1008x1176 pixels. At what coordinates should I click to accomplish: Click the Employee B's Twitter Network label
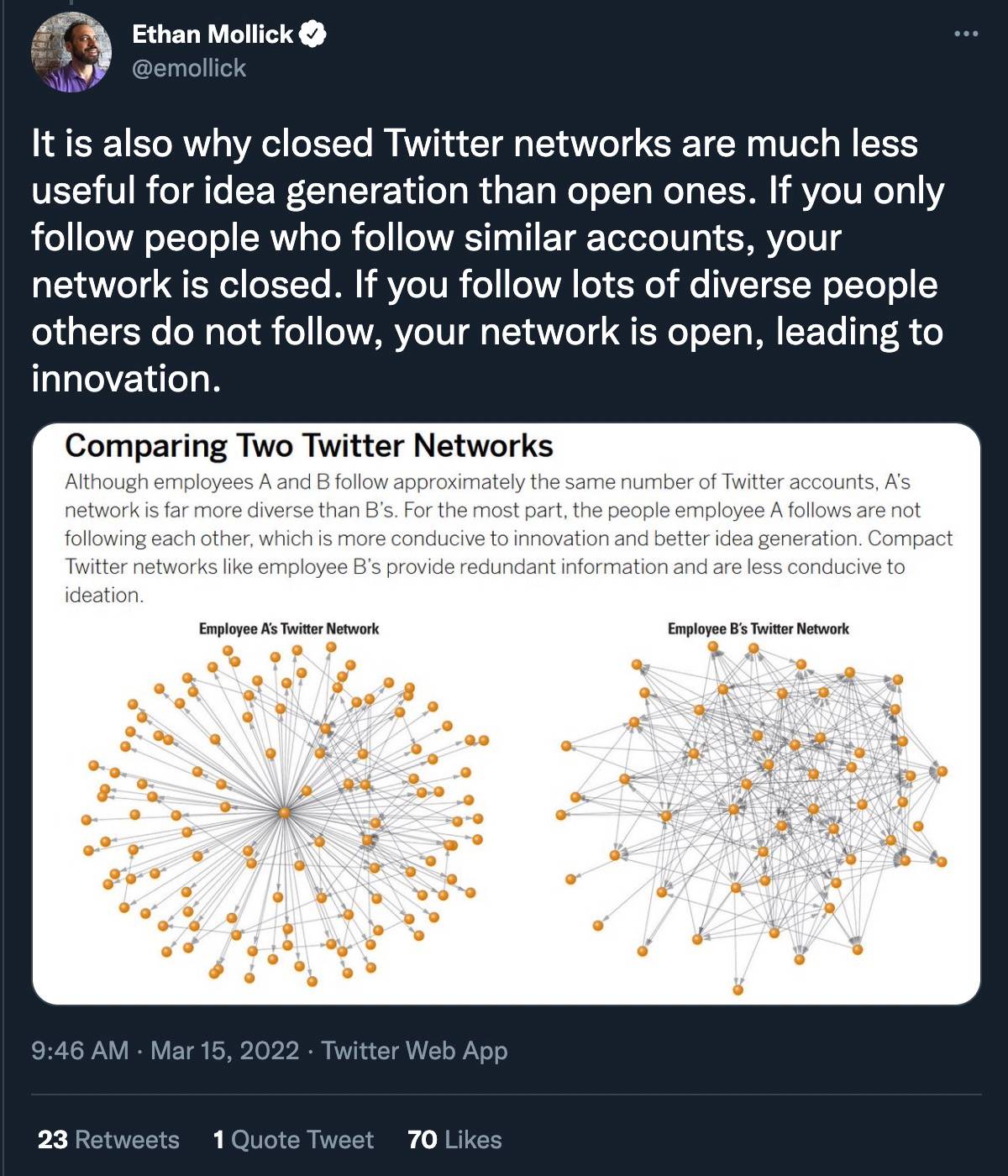click(759, 629)
